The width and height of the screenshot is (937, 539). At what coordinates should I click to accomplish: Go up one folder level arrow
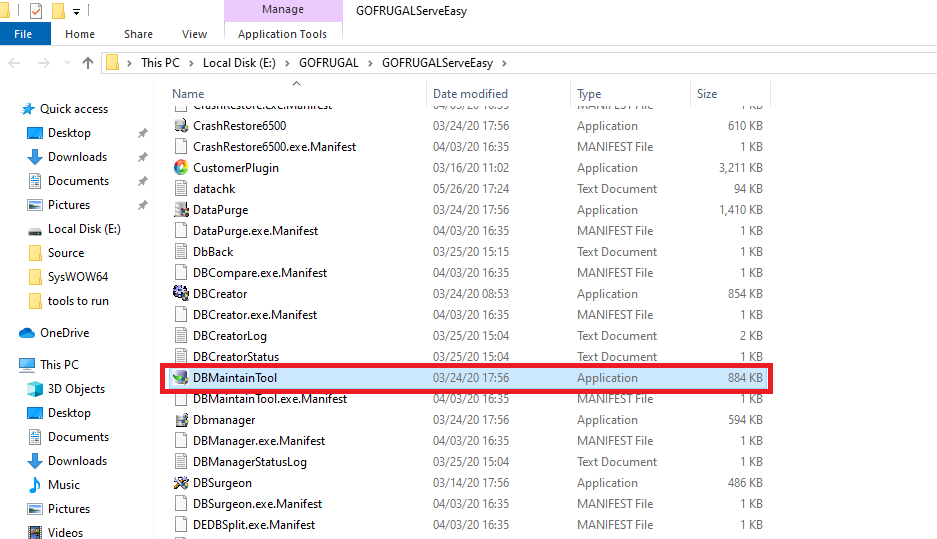click(88, 63)
